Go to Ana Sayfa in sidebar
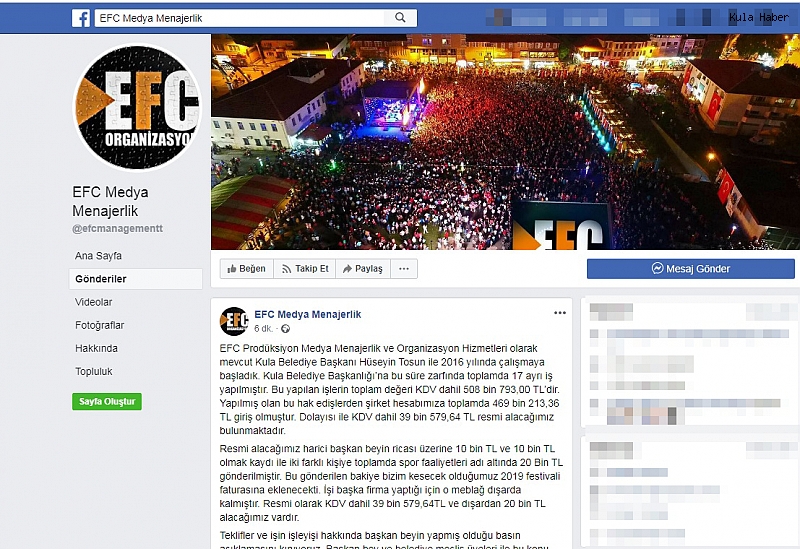 98,256
